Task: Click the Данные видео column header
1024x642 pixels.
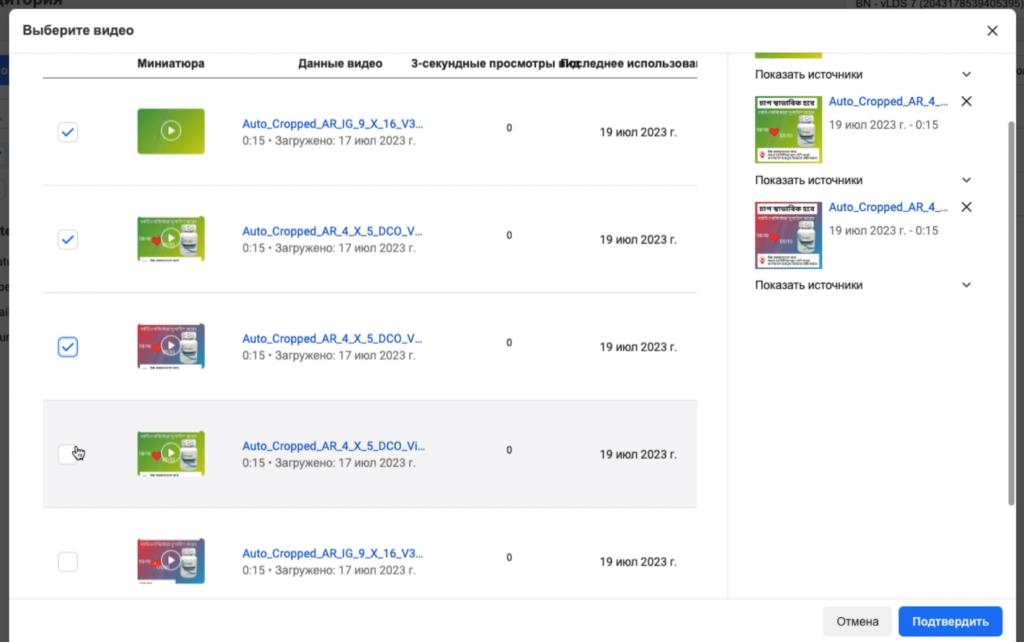Action: 340,64
